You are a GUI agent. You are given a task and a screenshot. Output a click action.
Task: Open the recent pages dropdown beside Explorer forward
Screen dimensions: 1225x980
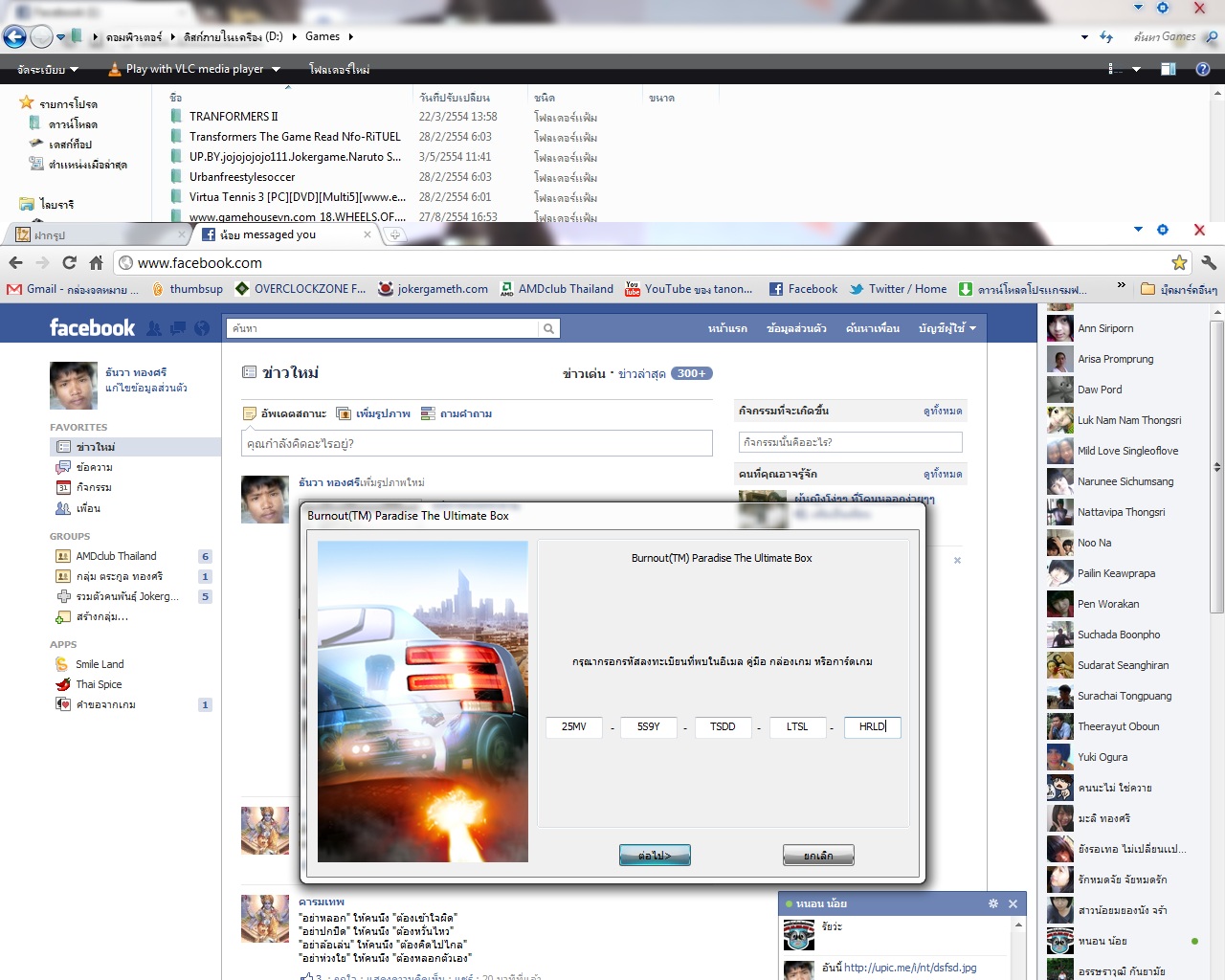(61, 37)
